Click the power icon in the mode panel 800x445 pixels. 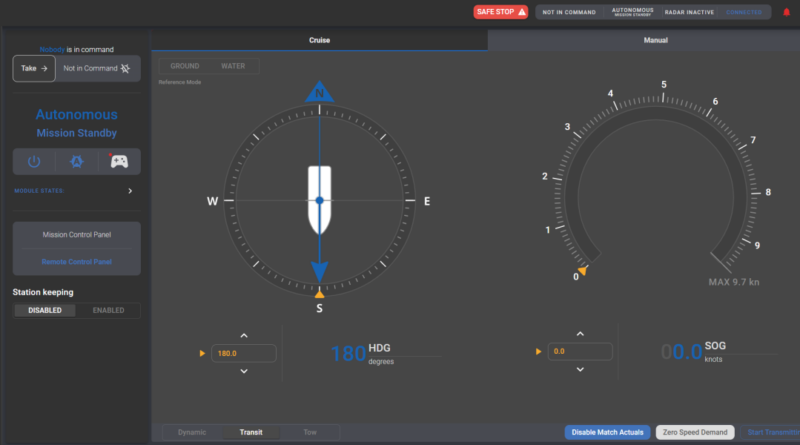[x=34, y=161]
